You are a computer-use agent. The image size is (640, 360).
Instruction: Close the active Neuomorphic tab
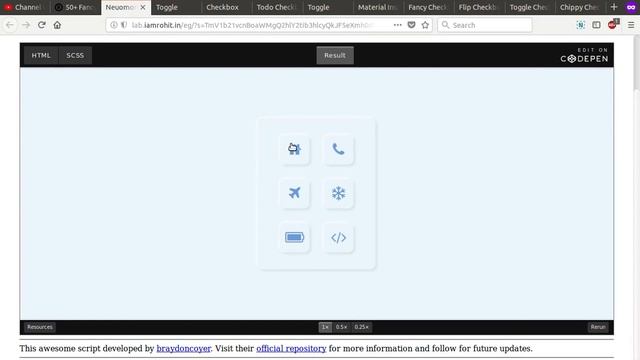point(143,7)
